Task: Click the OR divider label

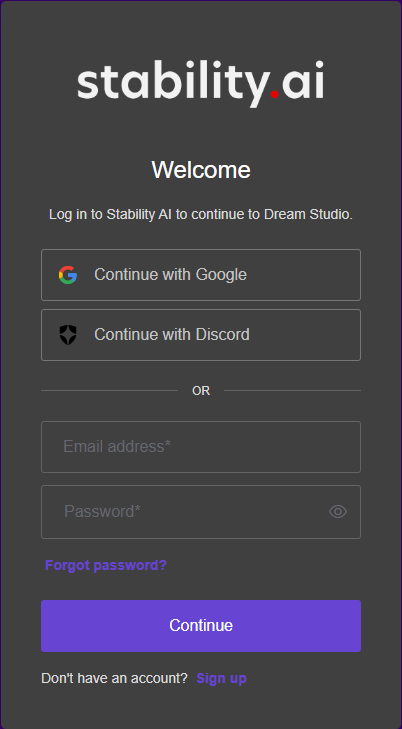Action: click(201, 391)
